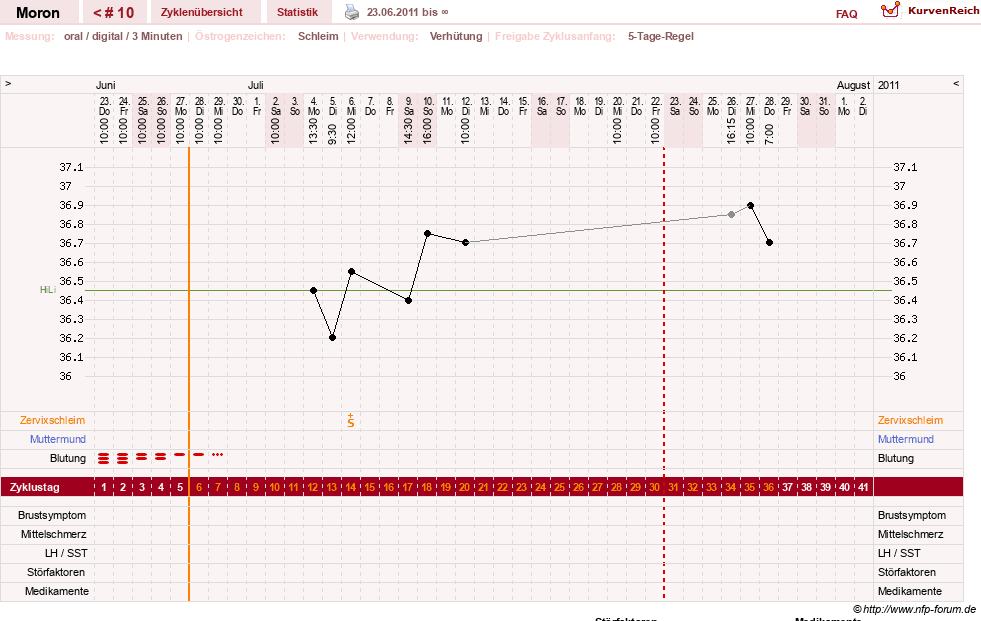Click right Zervixschleim row label
Screen dimensions: 981x621
point(910,420)
